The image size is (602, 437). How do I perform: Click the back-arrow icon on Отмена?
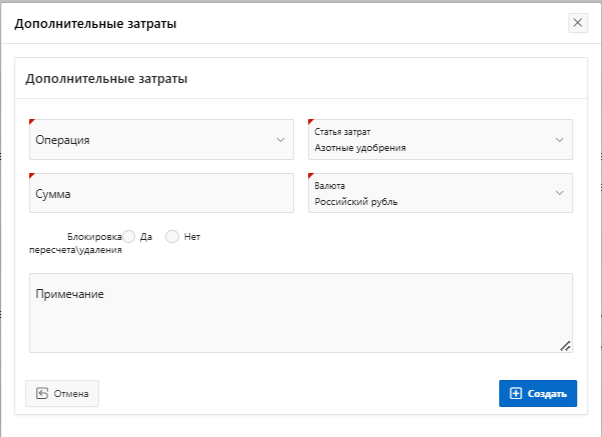(42, 394)
